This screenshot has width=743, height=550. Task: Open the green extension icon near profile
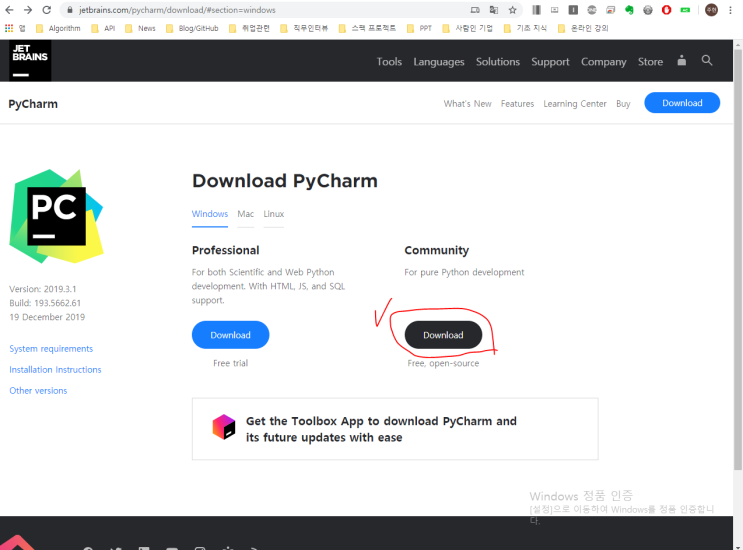click(685, 10)
